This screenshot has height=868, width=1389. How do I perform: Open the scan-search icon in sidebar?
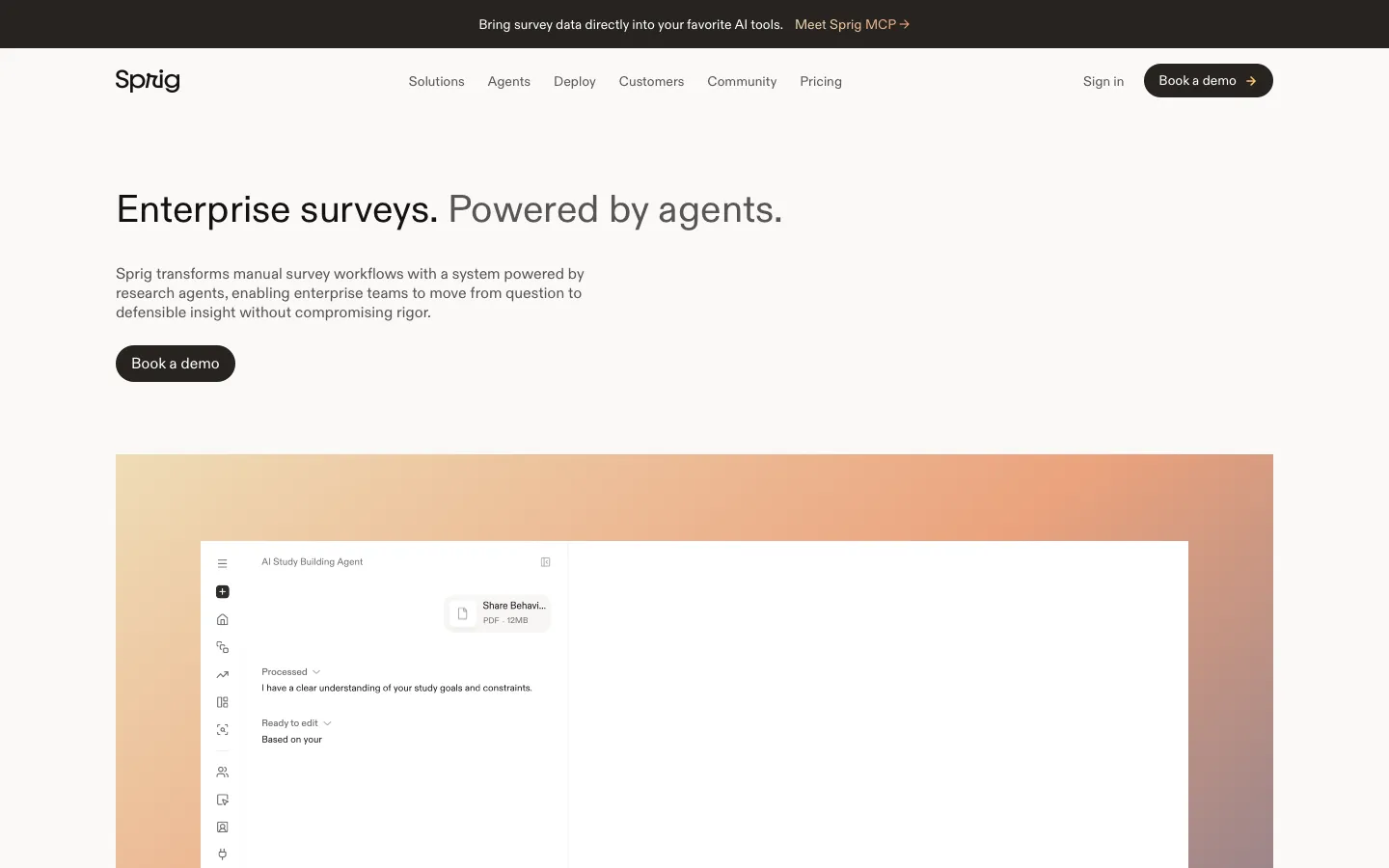222,730
